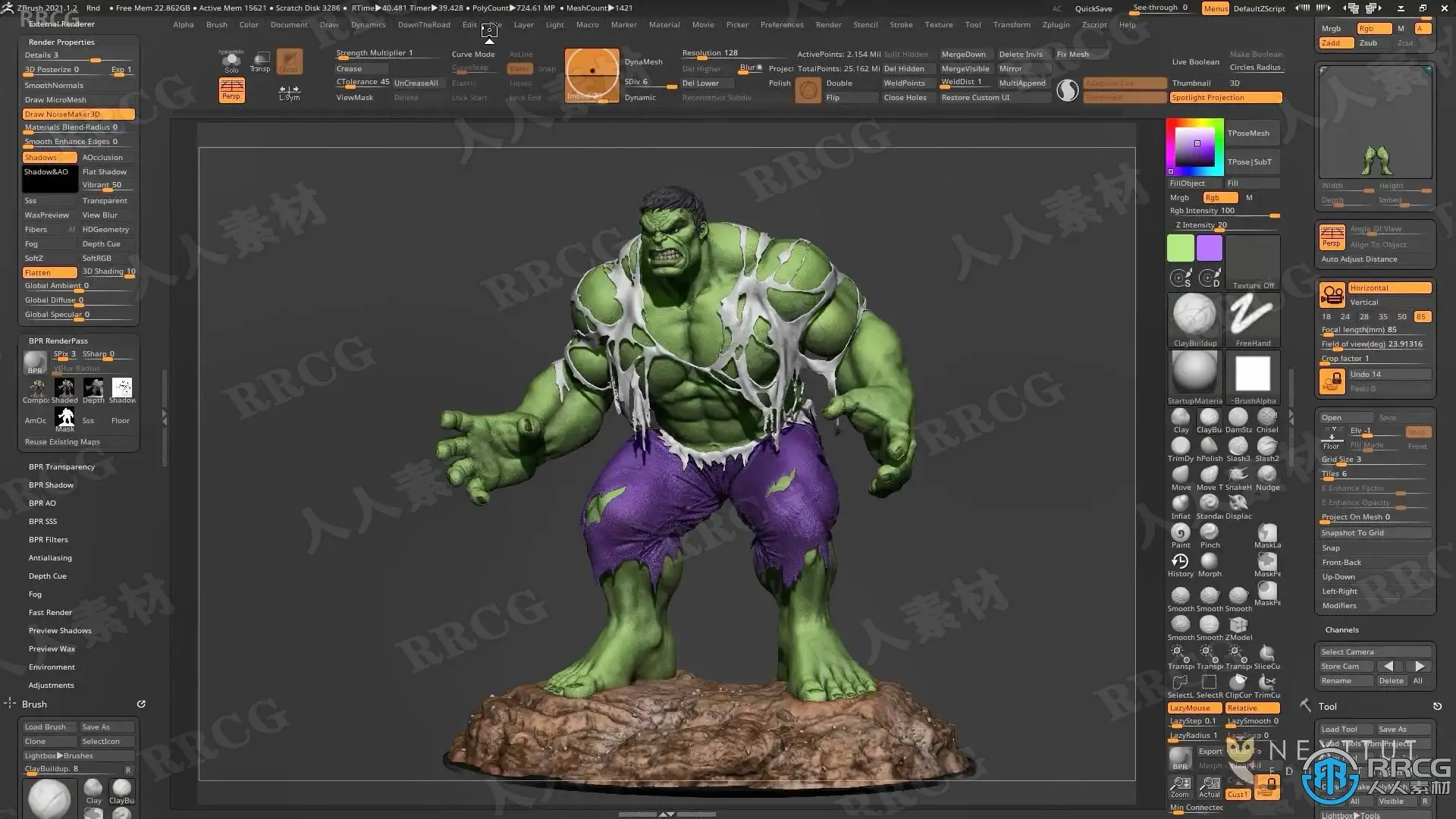Click the MergeDown button

tap(965, 55)
